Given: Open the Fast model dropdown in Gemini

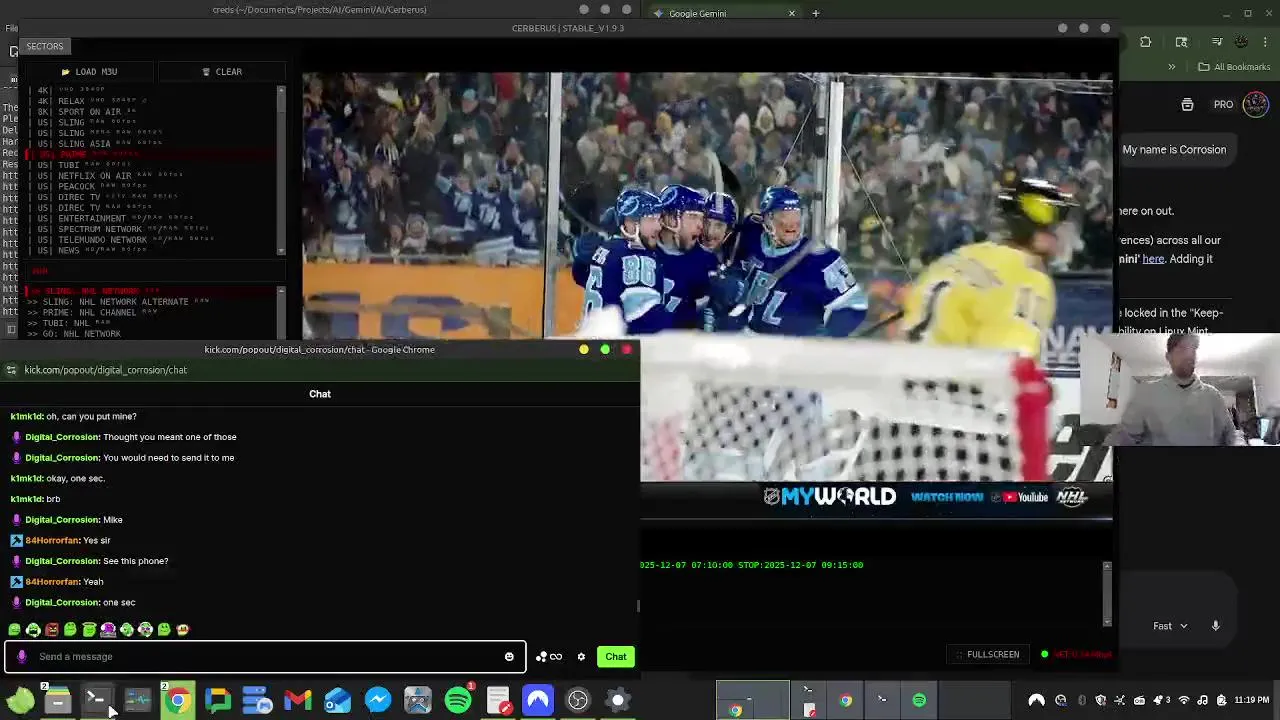Looking at the screenshot, I should pos(1170,626).
